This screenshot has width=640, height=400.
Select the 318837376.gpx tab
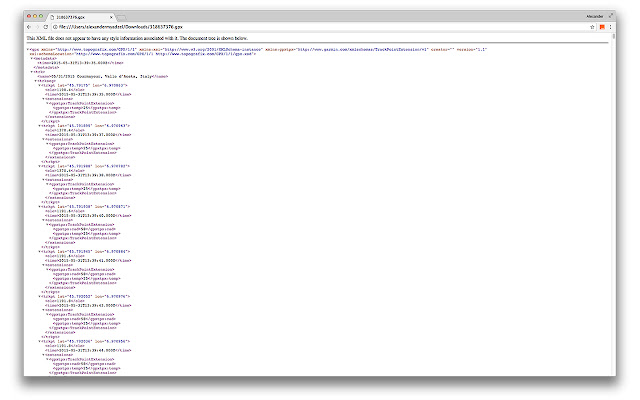point(81,17)
